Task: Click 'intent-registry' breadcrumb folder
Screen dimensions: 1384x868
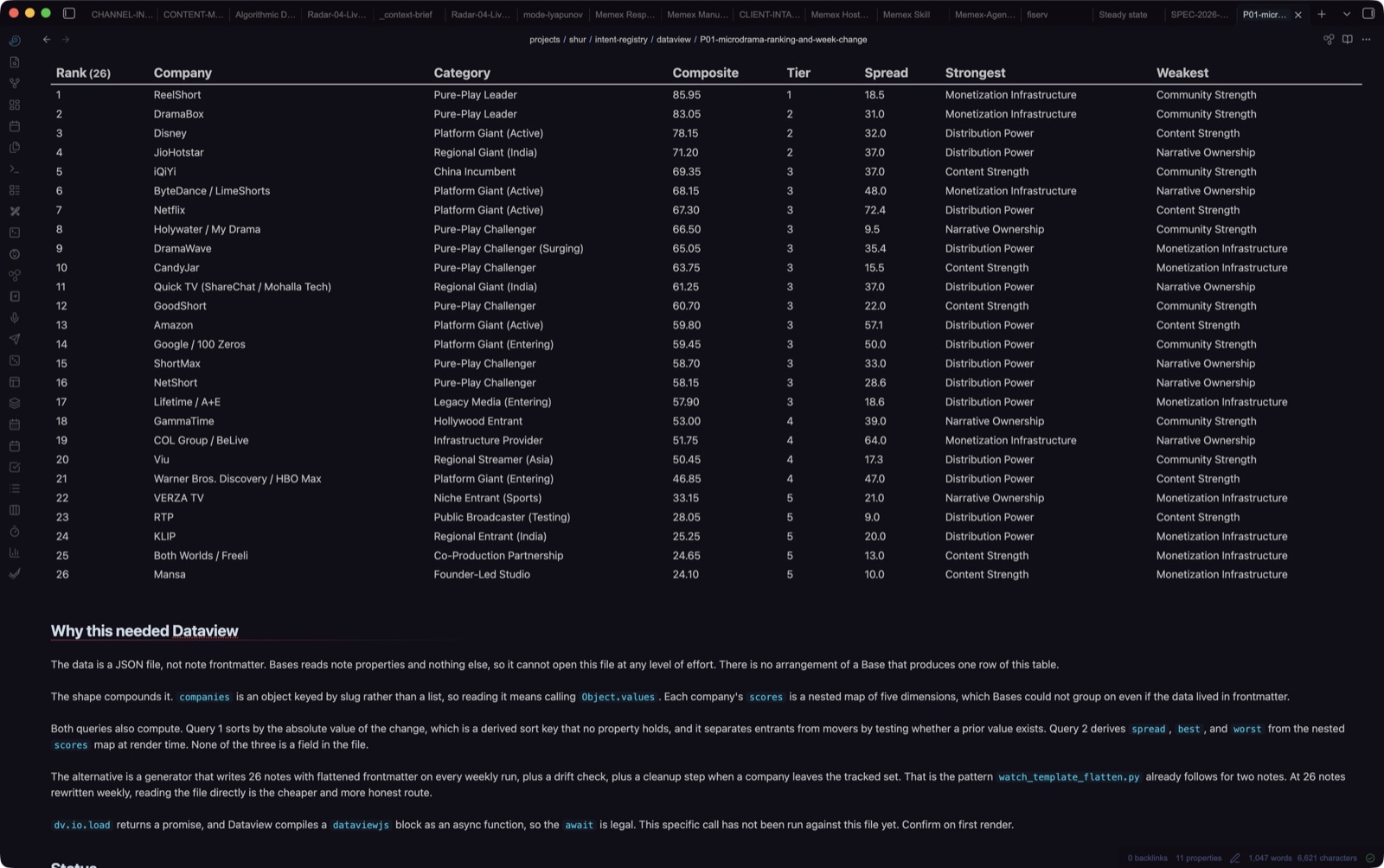Action: [621, 40]
